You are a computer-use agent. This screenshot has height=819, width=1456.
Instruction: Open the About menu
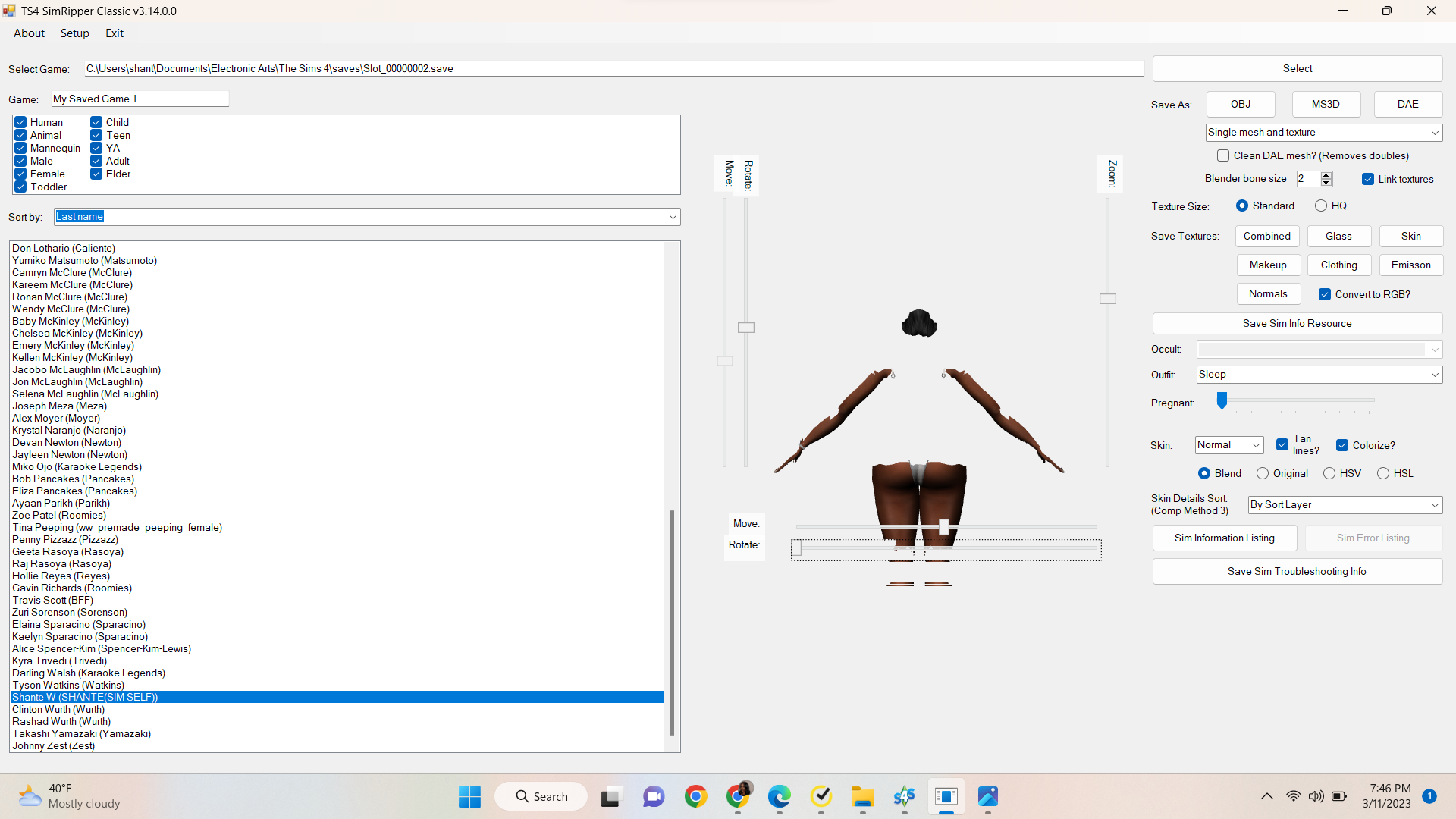click(x=29, y=33)
